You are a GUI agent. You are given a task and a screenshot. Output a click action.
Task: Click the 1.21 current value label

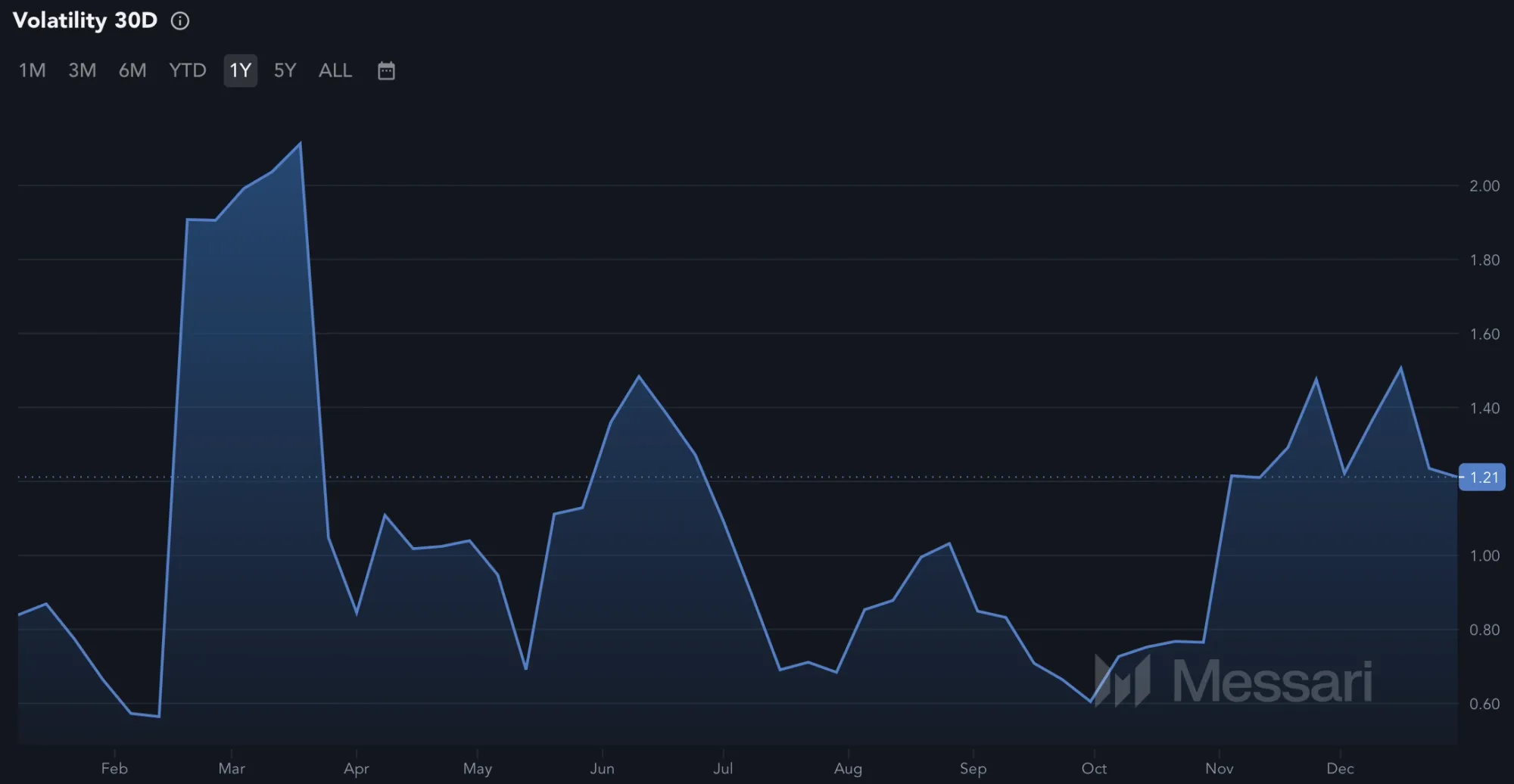(x=1482, y=478)
